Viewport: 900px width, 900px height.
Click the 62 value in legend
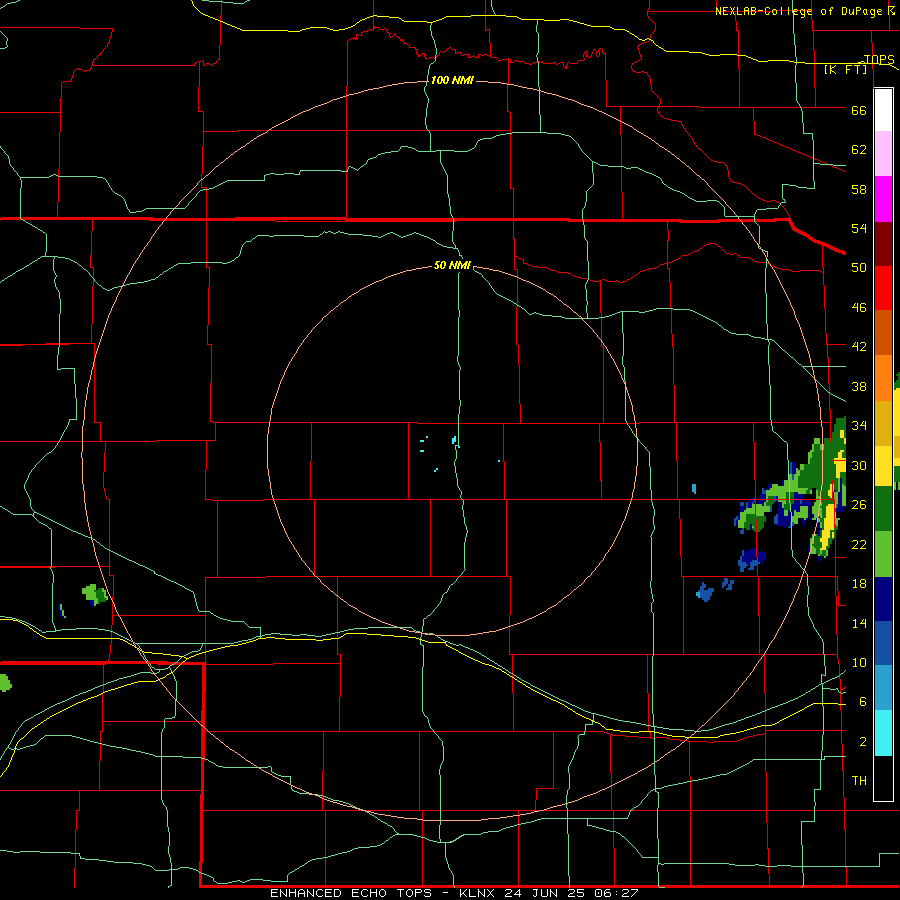tap(859, 150)
